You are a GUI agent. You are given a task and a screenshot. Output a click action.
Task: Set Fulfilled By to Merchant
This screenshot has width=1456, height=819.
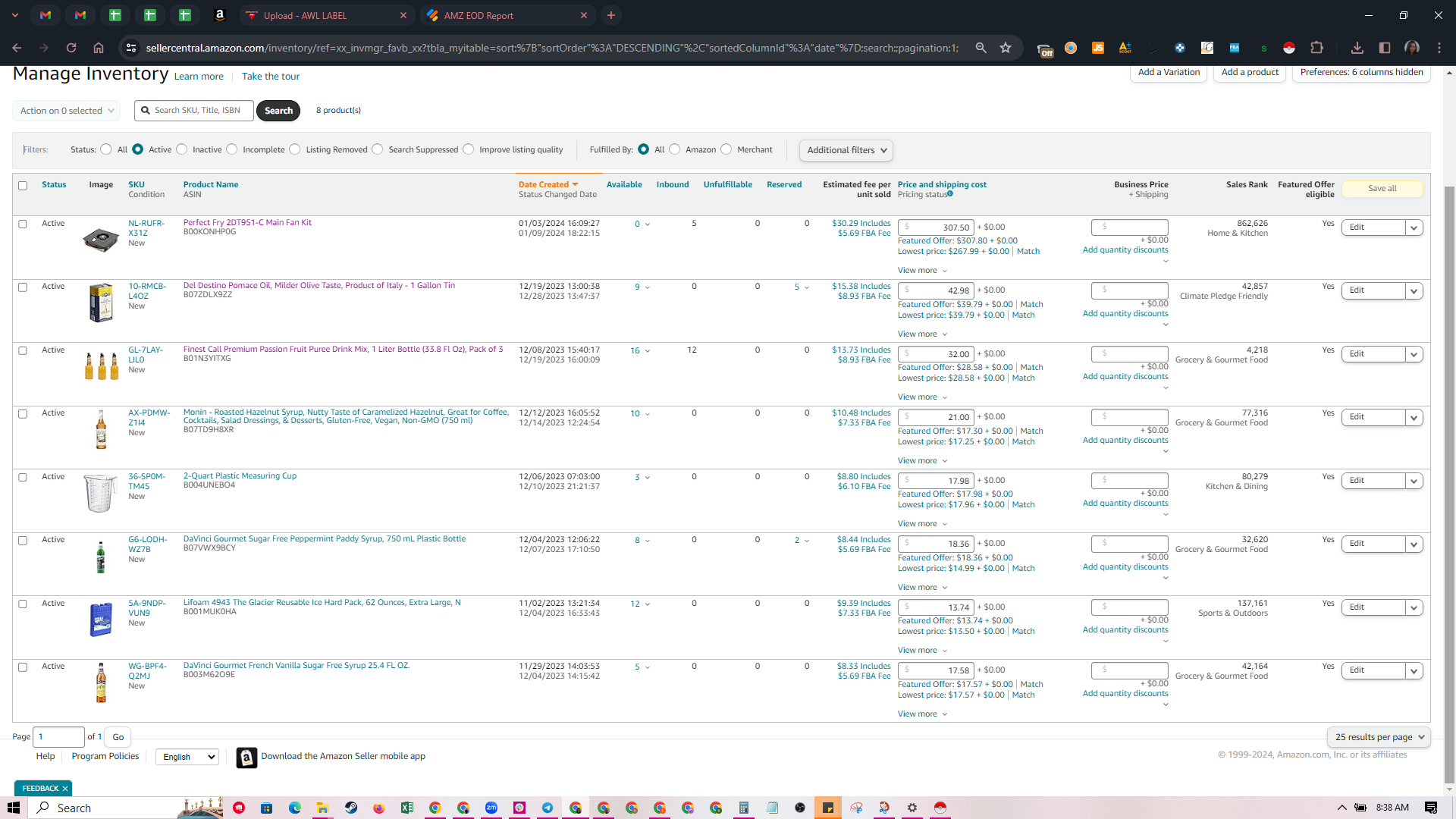click(x=726, y=149)
